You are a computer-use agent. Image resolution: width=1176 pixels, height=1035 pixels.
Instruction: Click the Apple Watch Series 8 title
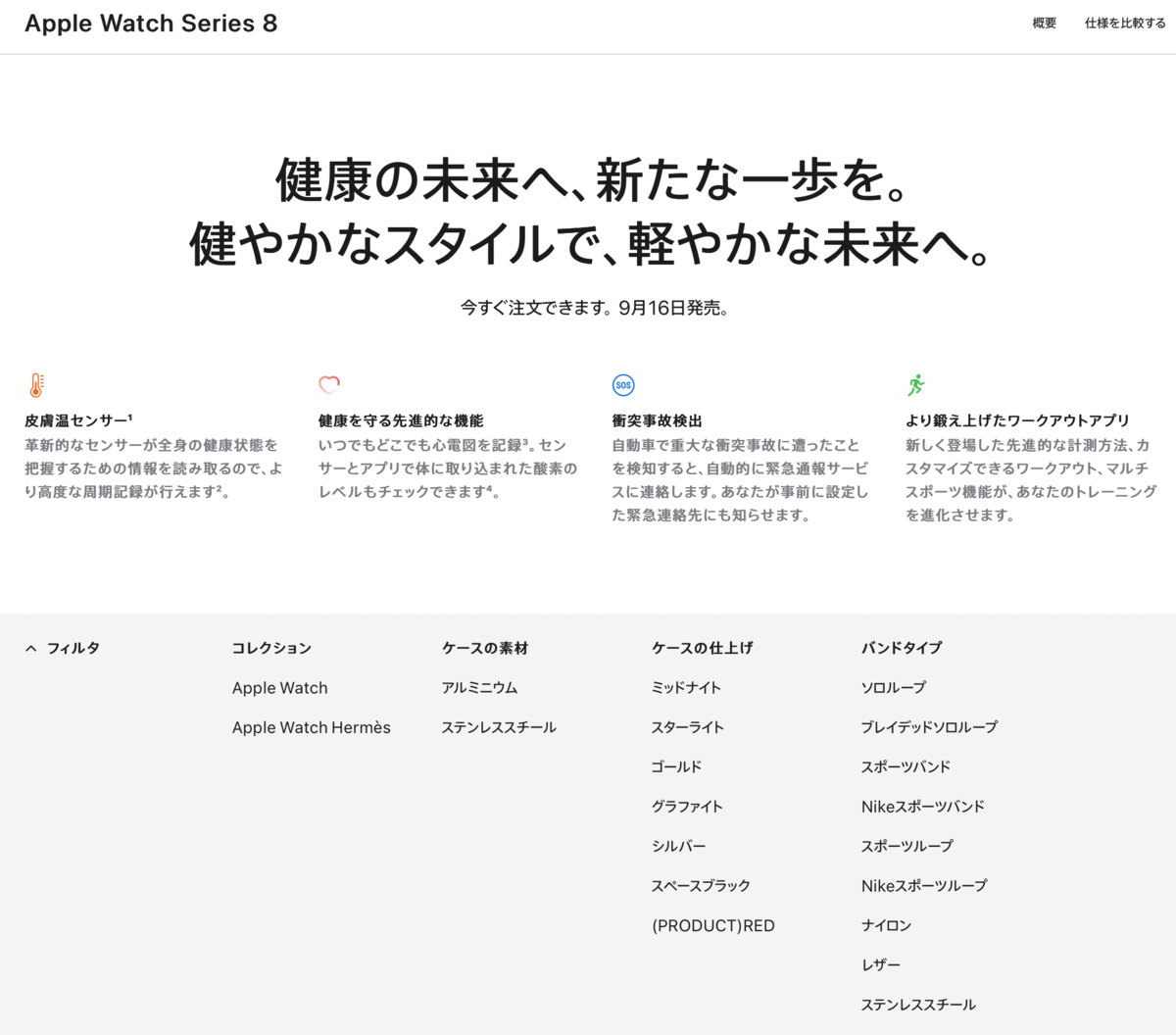(x=151, y=24)
